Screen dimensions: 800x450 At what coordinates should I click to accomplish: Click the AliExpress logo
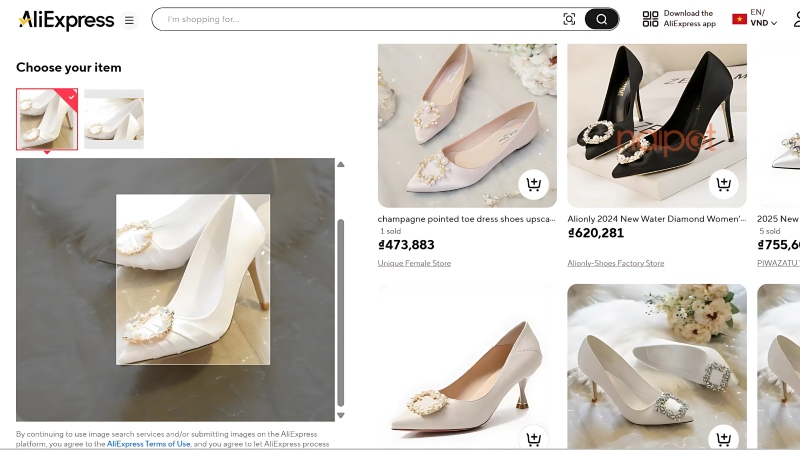tap(66, 19)
